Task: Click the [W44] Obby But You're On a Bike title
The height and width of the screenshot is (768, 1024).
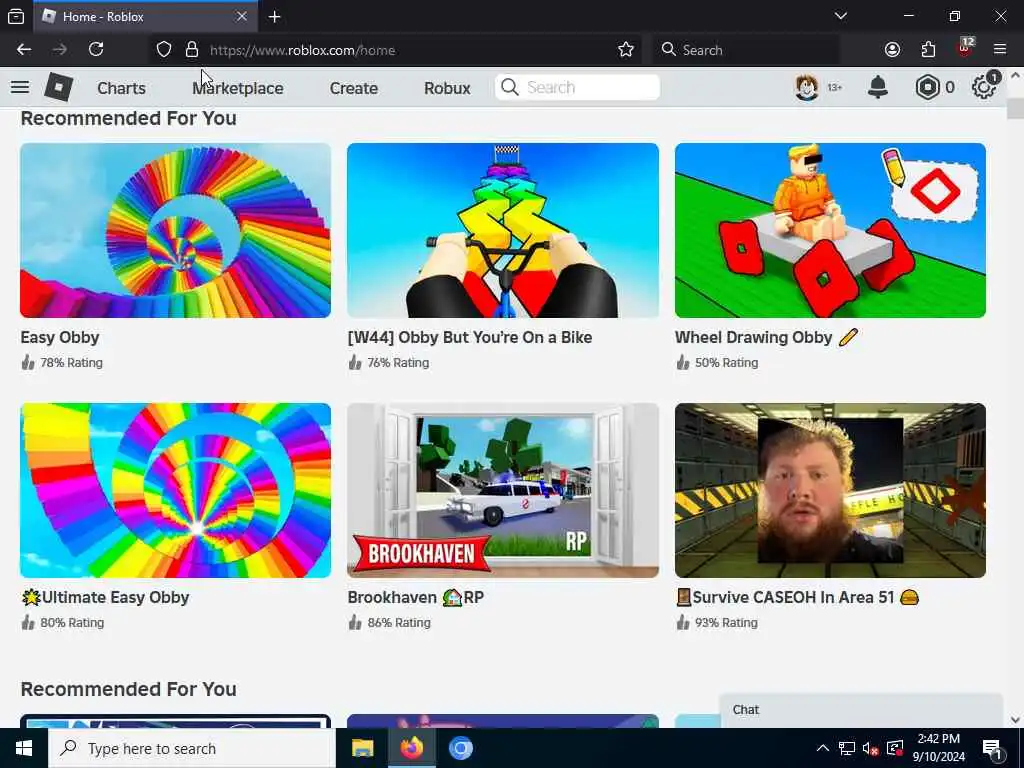Action: point(470,338)
